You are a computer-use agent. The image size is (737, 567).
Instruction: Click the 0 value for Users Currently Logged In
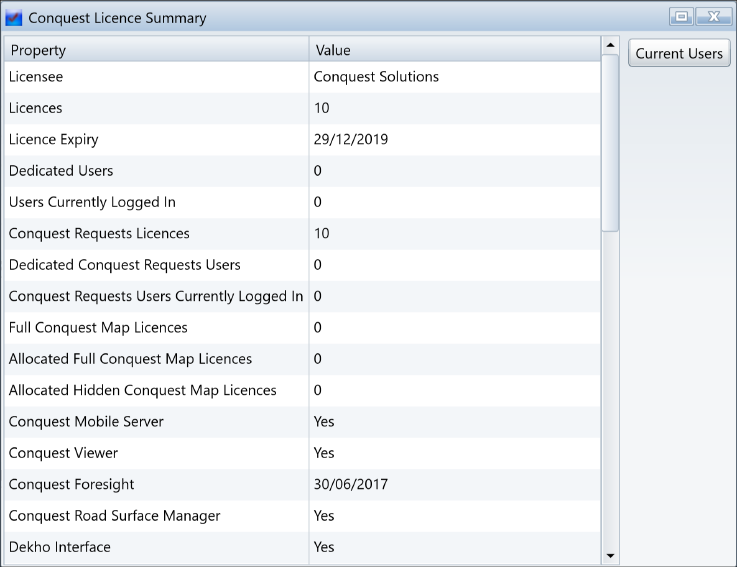318,202
